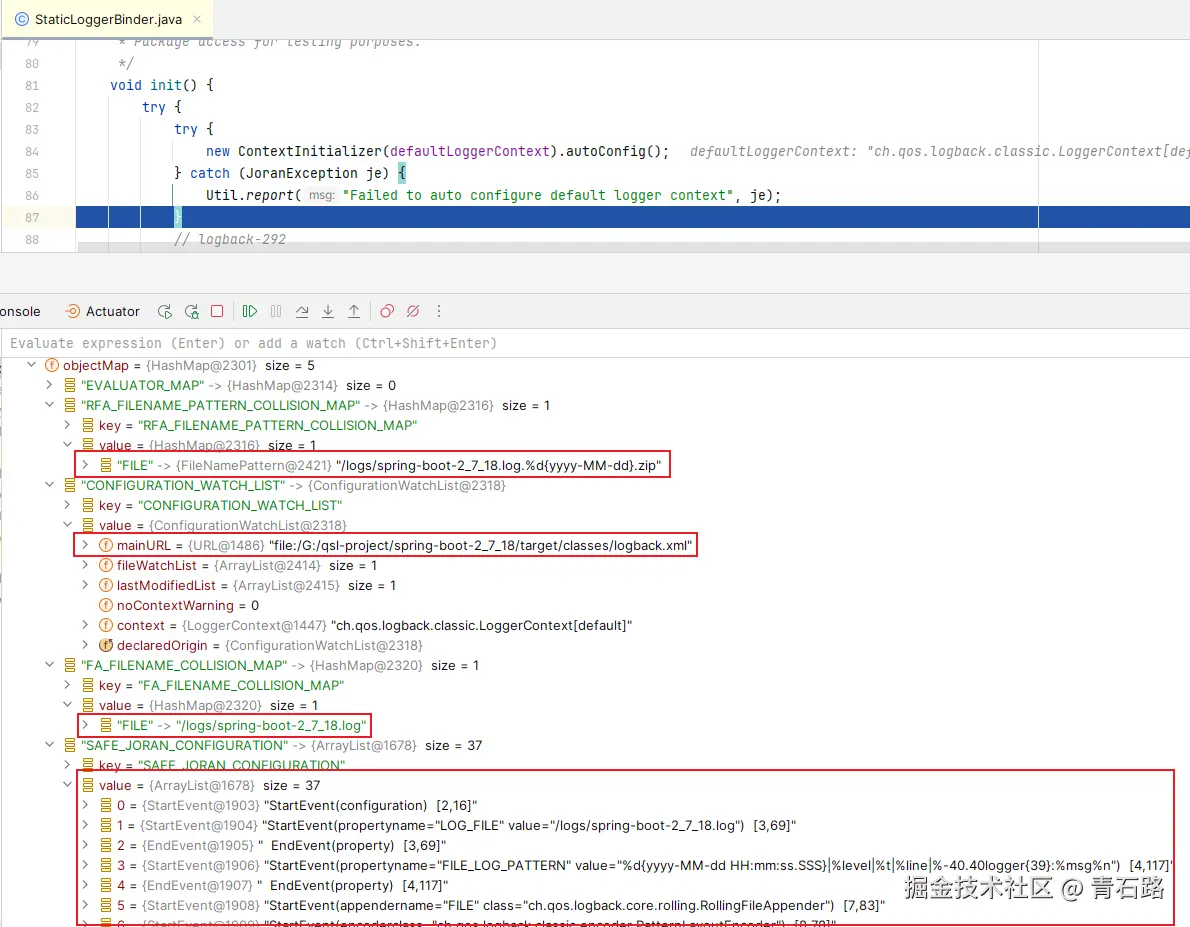
Task: Click the declaredOrigin field icon
Action: pyautogui.click(x=105, y=645)
